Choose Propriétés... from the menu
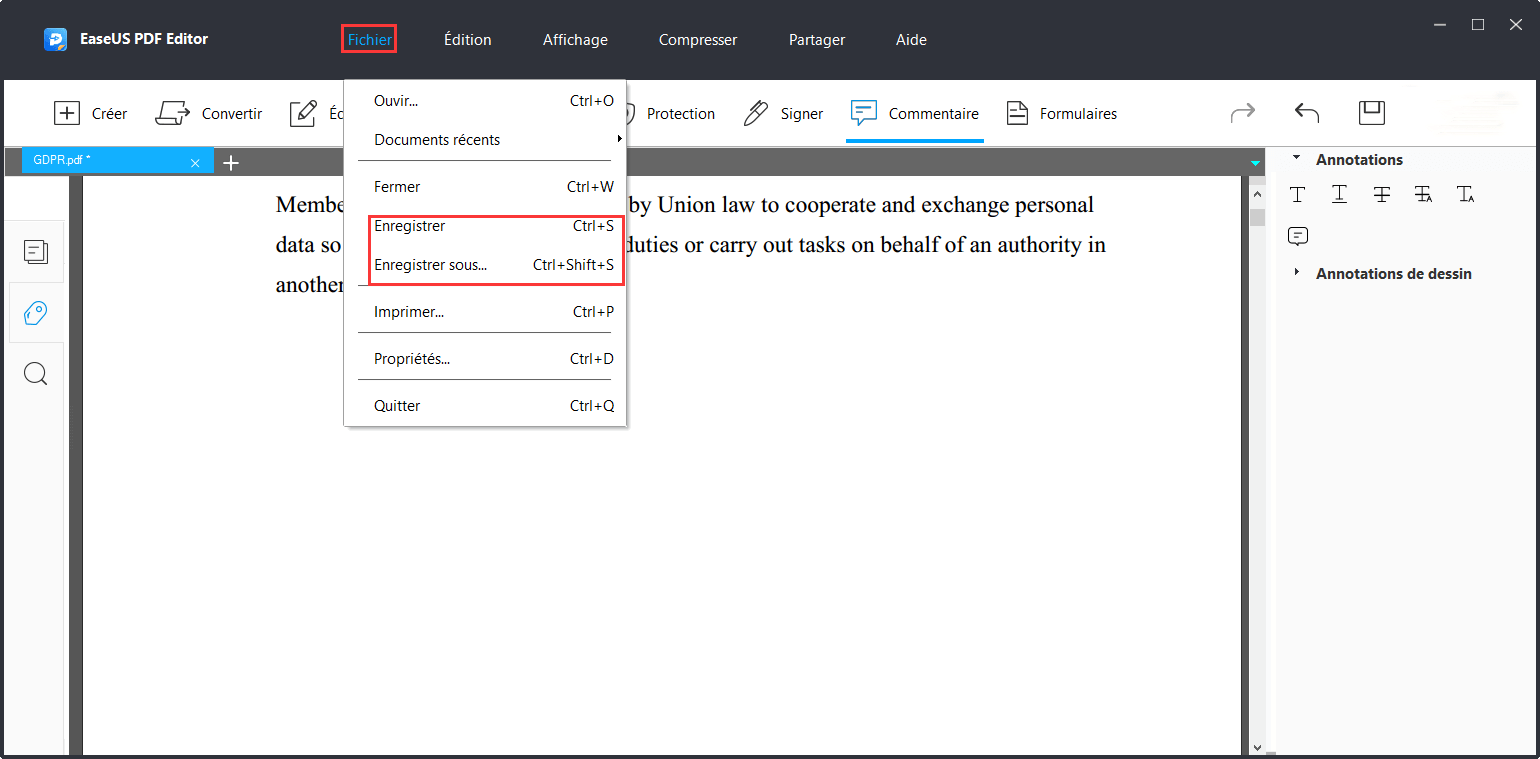1540x759 pixels. [x=486, y=359]
